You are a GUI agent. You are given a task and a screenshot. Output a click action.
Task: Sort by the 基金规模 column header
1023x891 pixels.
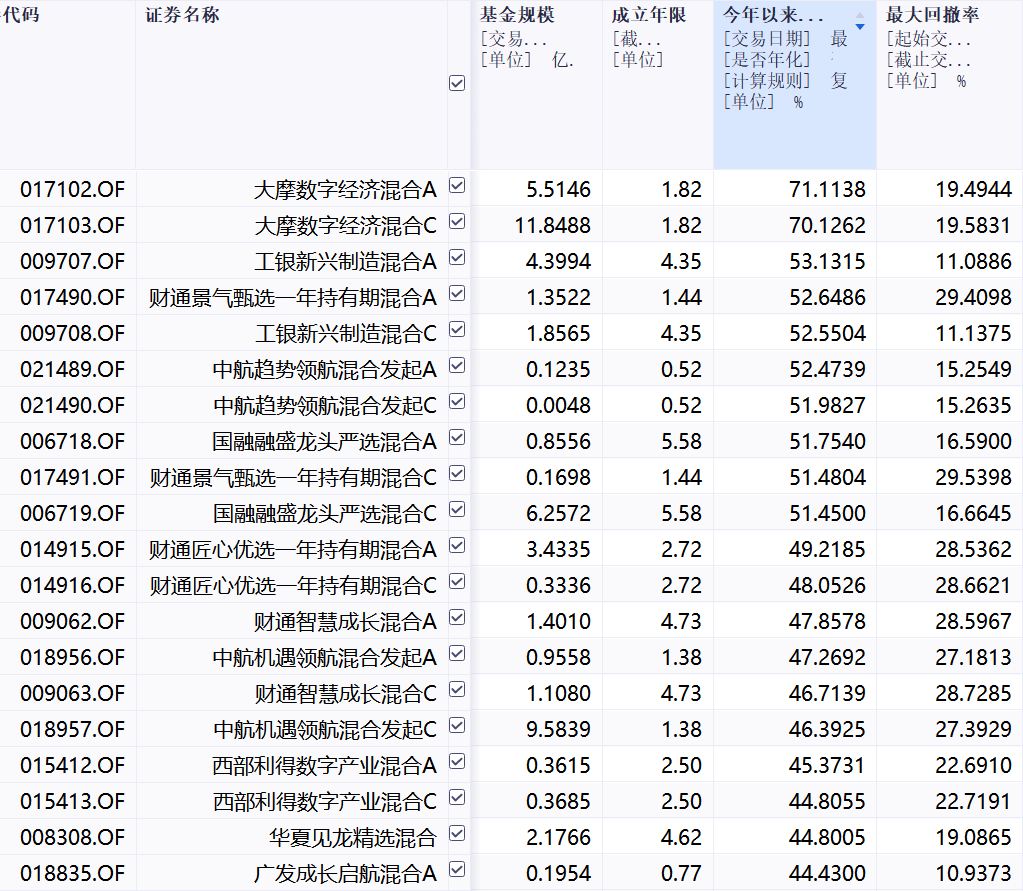point(517,14)
